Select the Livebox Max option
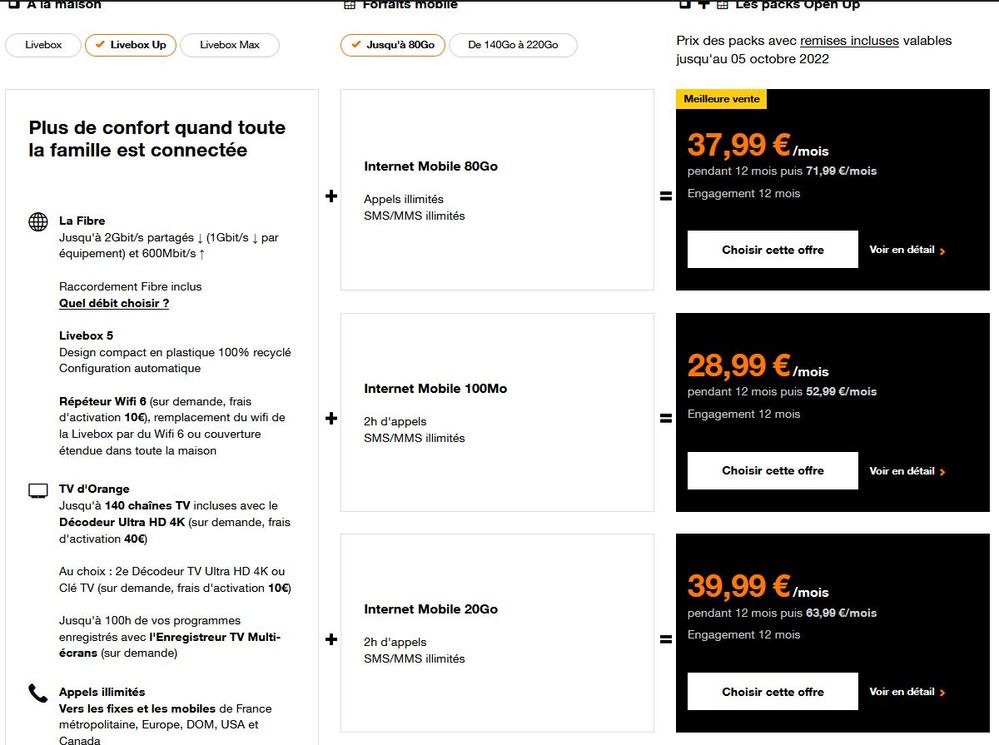Screen dimensions: 999x745 click(x=229, y=45)
